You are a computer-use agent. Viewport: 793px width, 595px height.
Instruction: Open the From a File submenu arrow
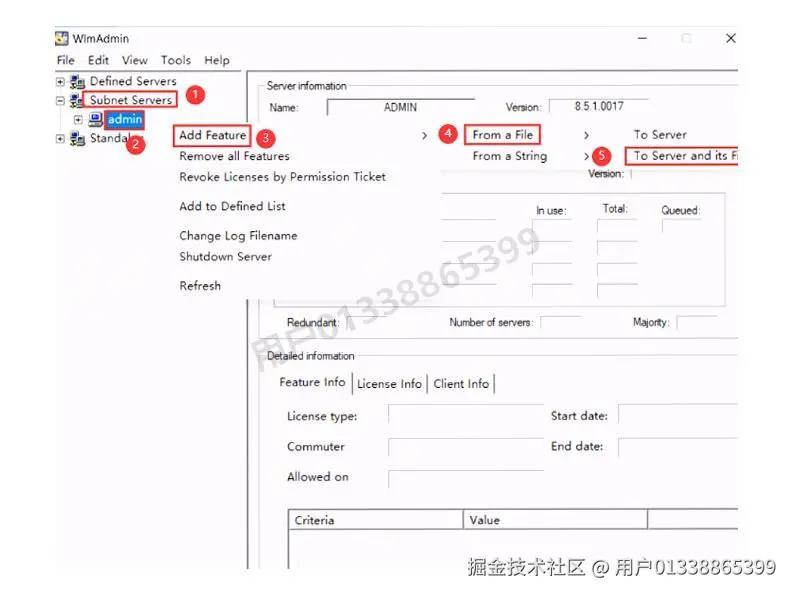point(586,136)
